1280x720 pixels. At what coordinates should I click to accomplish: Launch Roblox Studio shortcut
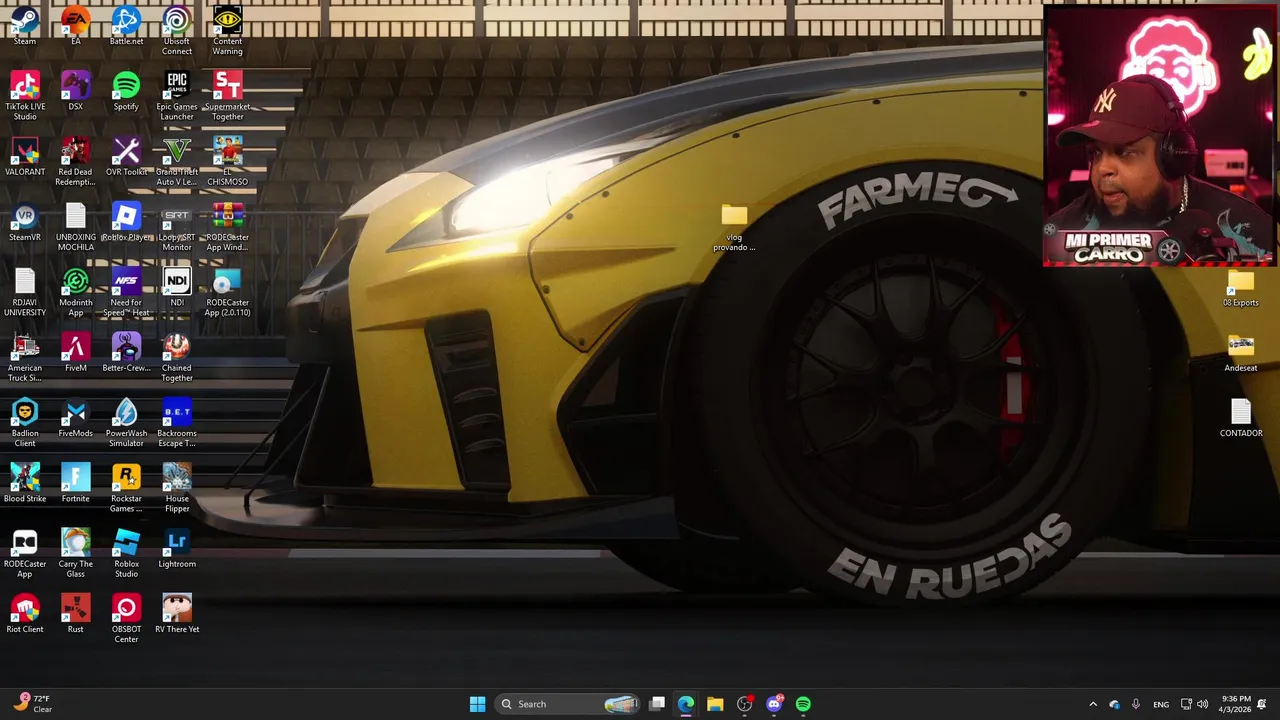(126, 553)
